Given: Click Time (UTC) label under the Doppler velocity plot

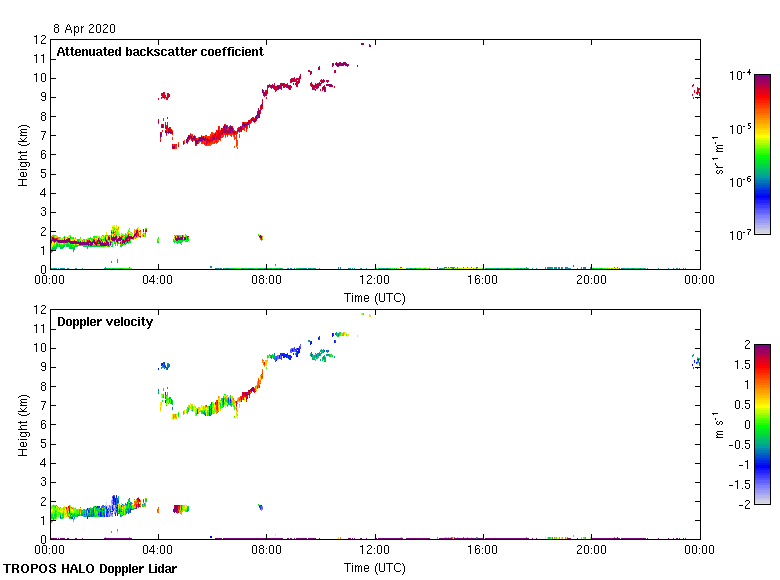Looking at the screenshot, I should tap(375, 568).
